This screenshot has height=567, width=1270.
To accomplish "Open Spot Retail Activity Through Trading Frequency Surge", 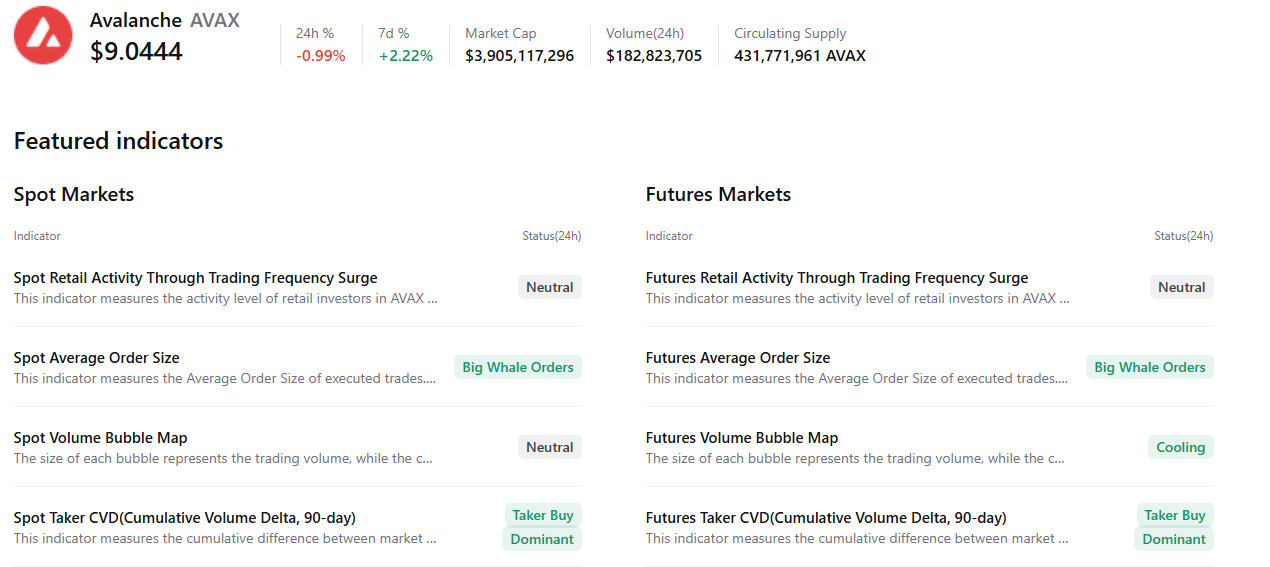I will pos(196,278).
